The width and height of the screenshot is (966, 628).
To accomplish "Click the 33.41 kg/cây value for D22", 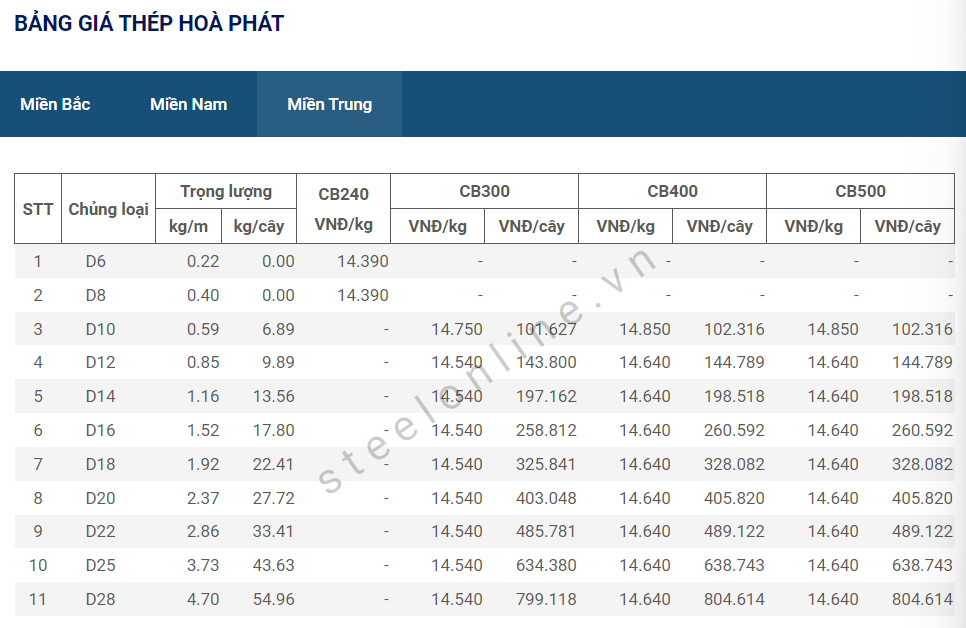I will click(x=274, y=531).
